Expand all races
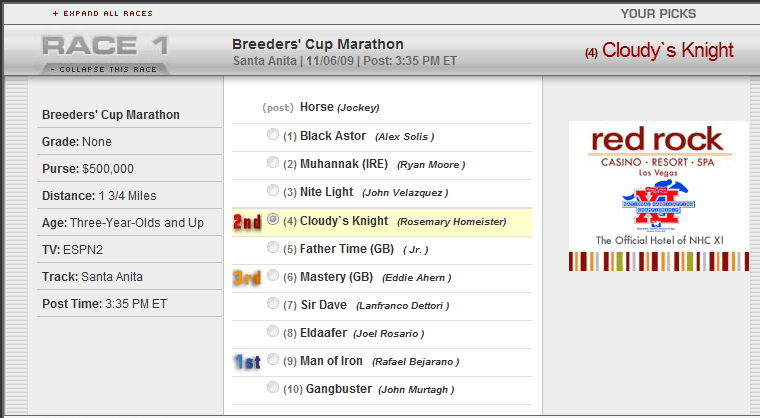760x418 pixels. [x=103, y=14]
